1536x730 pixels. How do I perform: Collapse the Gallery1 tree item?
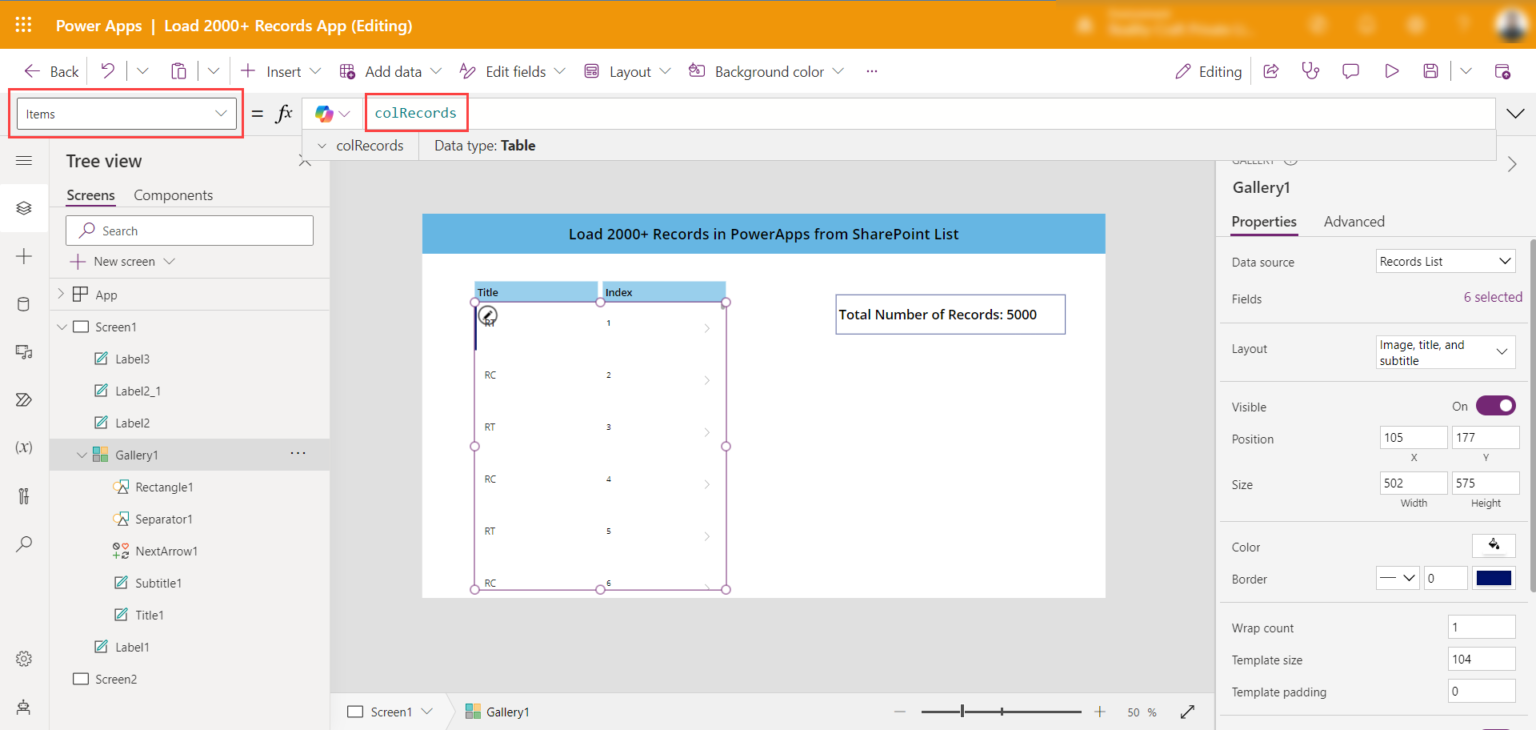(81, 454)
